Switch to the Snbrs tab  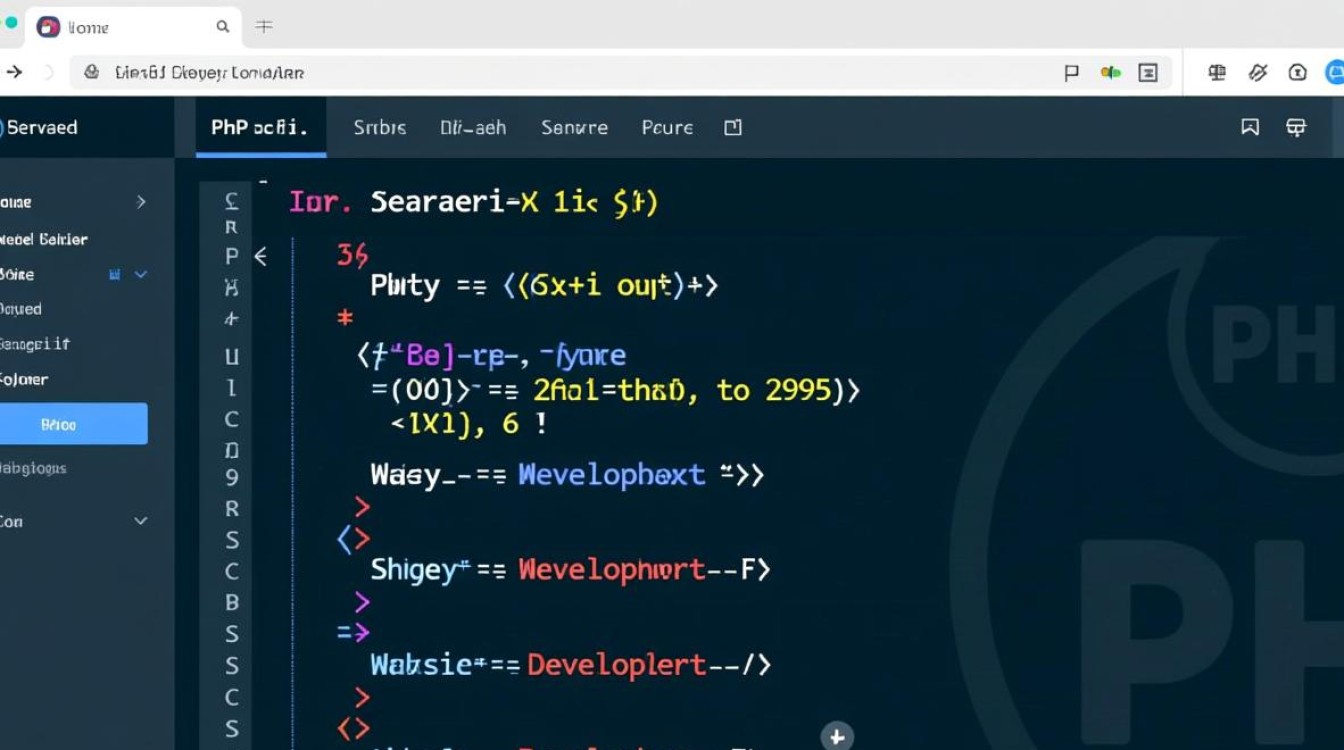coord(380,127)
